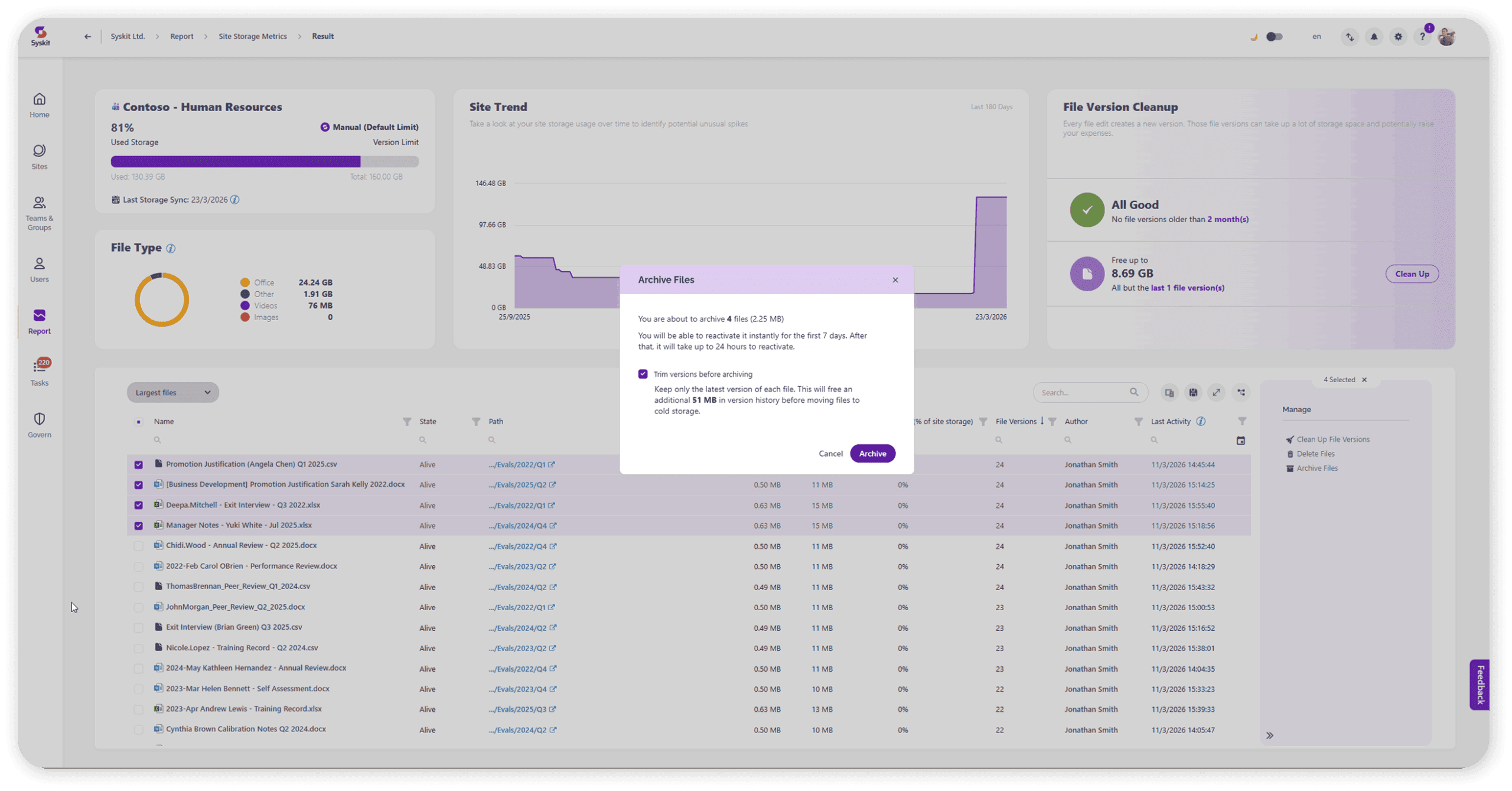Select Archive Files in Manage panel

point(1317,468)
